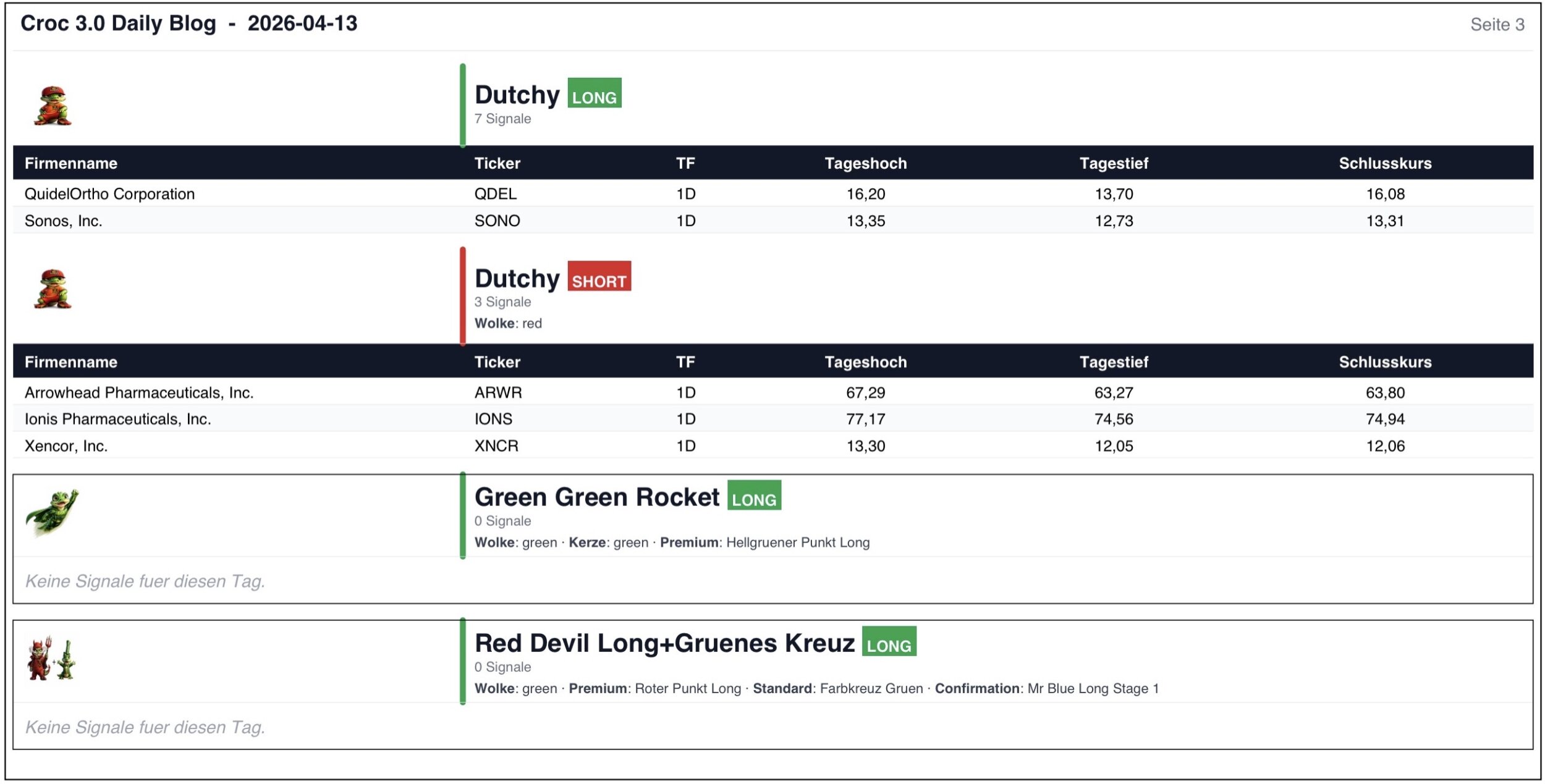
Task: Click the IONS ticker symbol
Action: point(493,419)
